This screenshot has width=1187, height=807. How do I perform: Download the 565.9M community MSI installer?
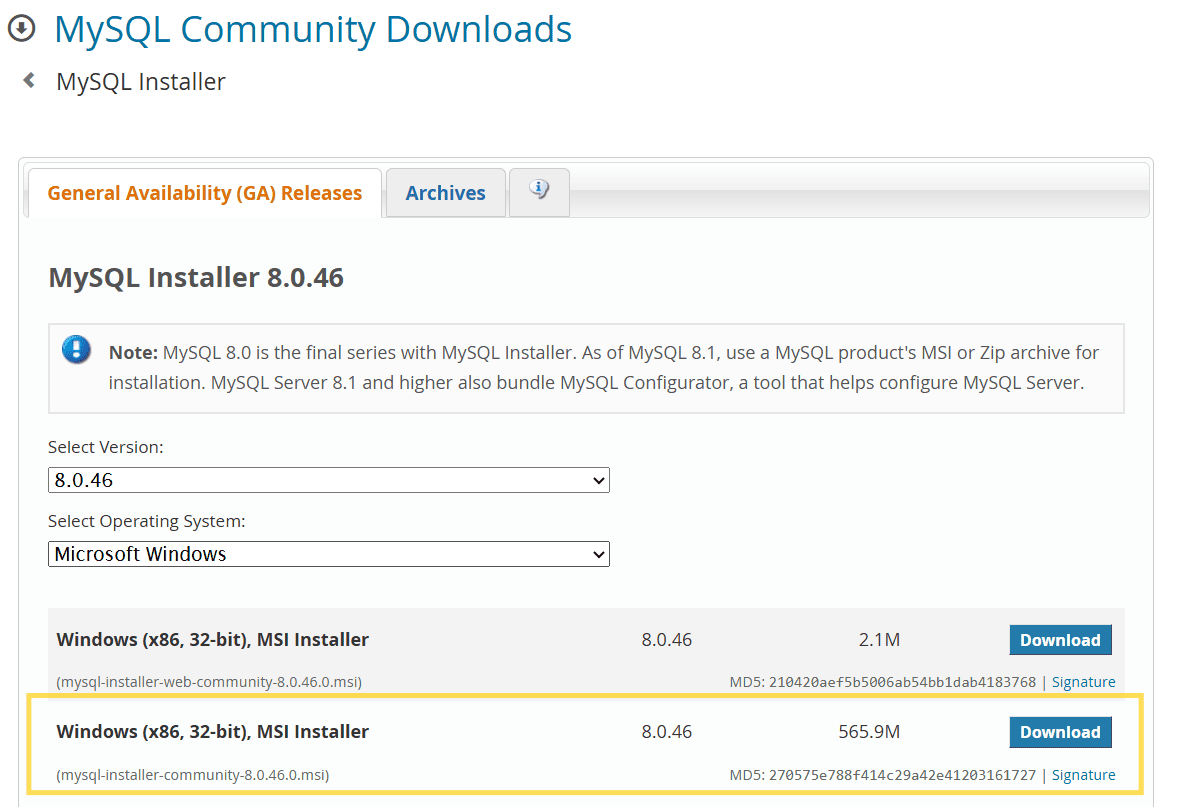click(x=1060, y=732)
